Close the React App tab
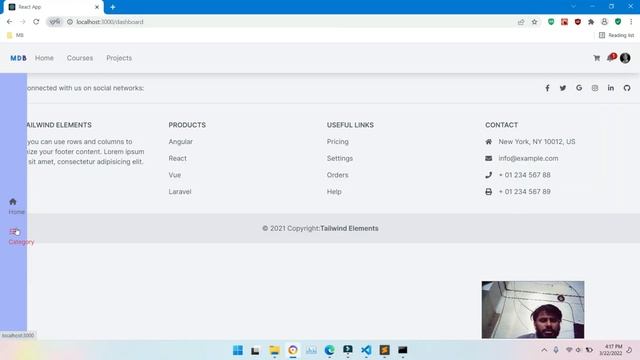Viewport: 640px width, 360px height. 97,7
